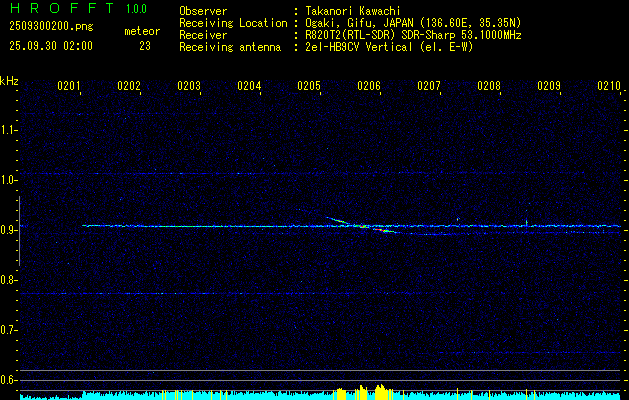Image resolution: width=629 pixels, height=400 pixels.
Task: Click the 0203 time marker
Action: click(189, 87)
